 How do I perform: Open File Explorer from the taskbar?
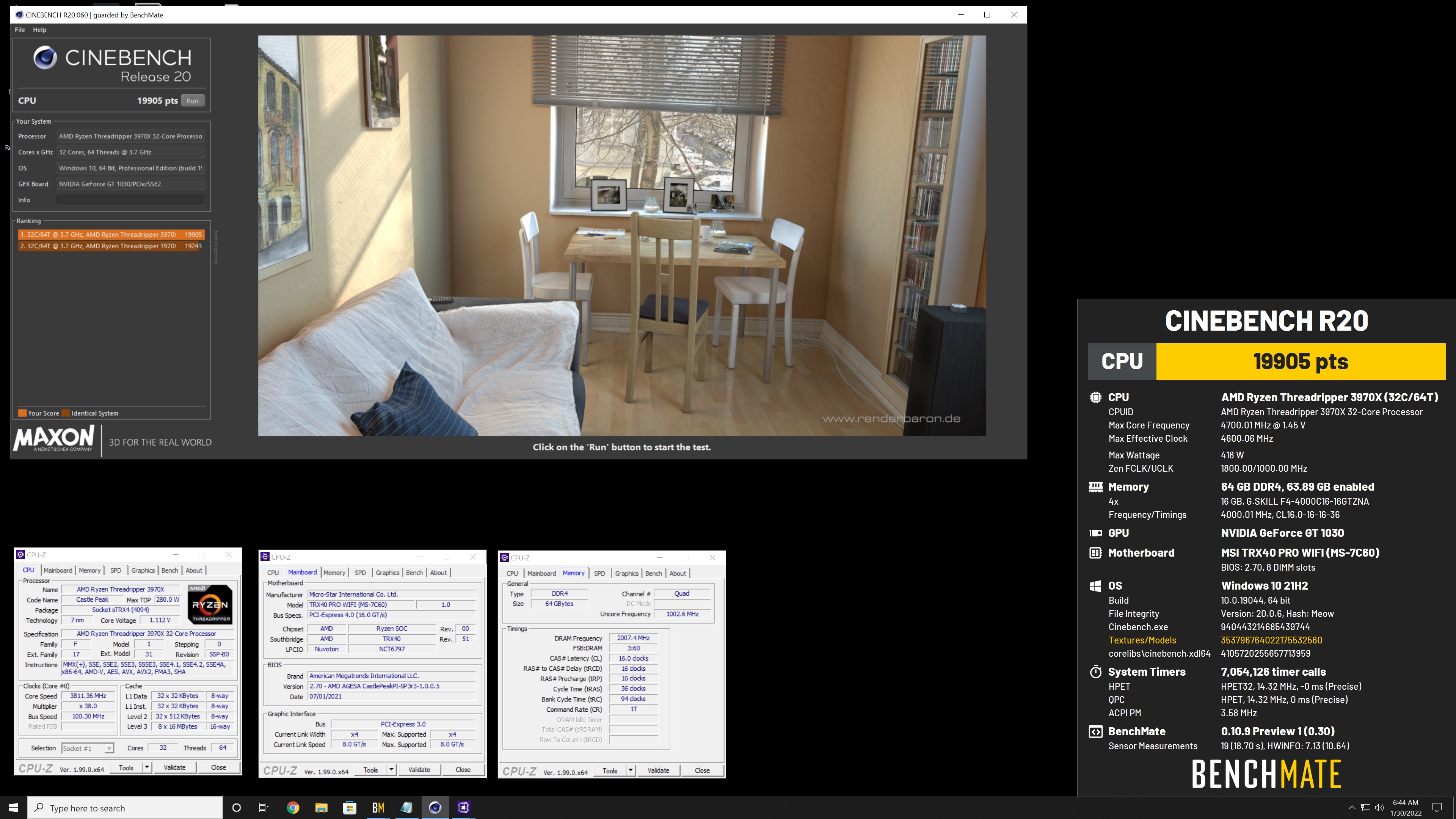point(321,808)
